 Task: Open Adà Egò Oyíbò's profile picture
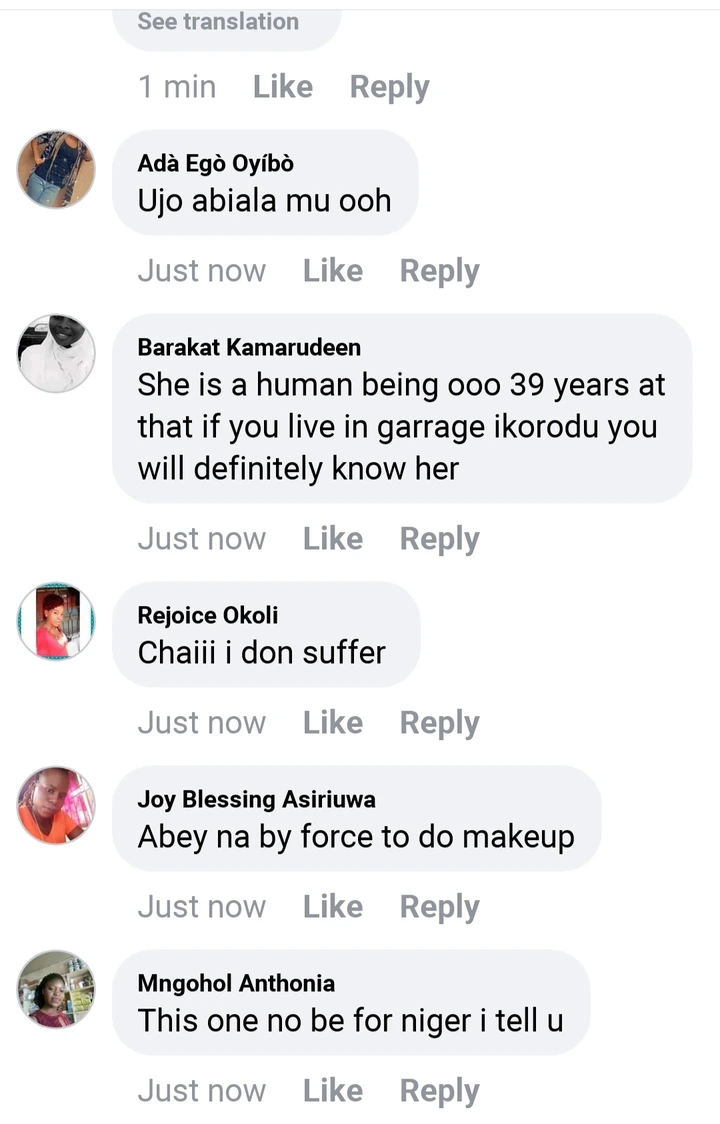pos(56,169)
